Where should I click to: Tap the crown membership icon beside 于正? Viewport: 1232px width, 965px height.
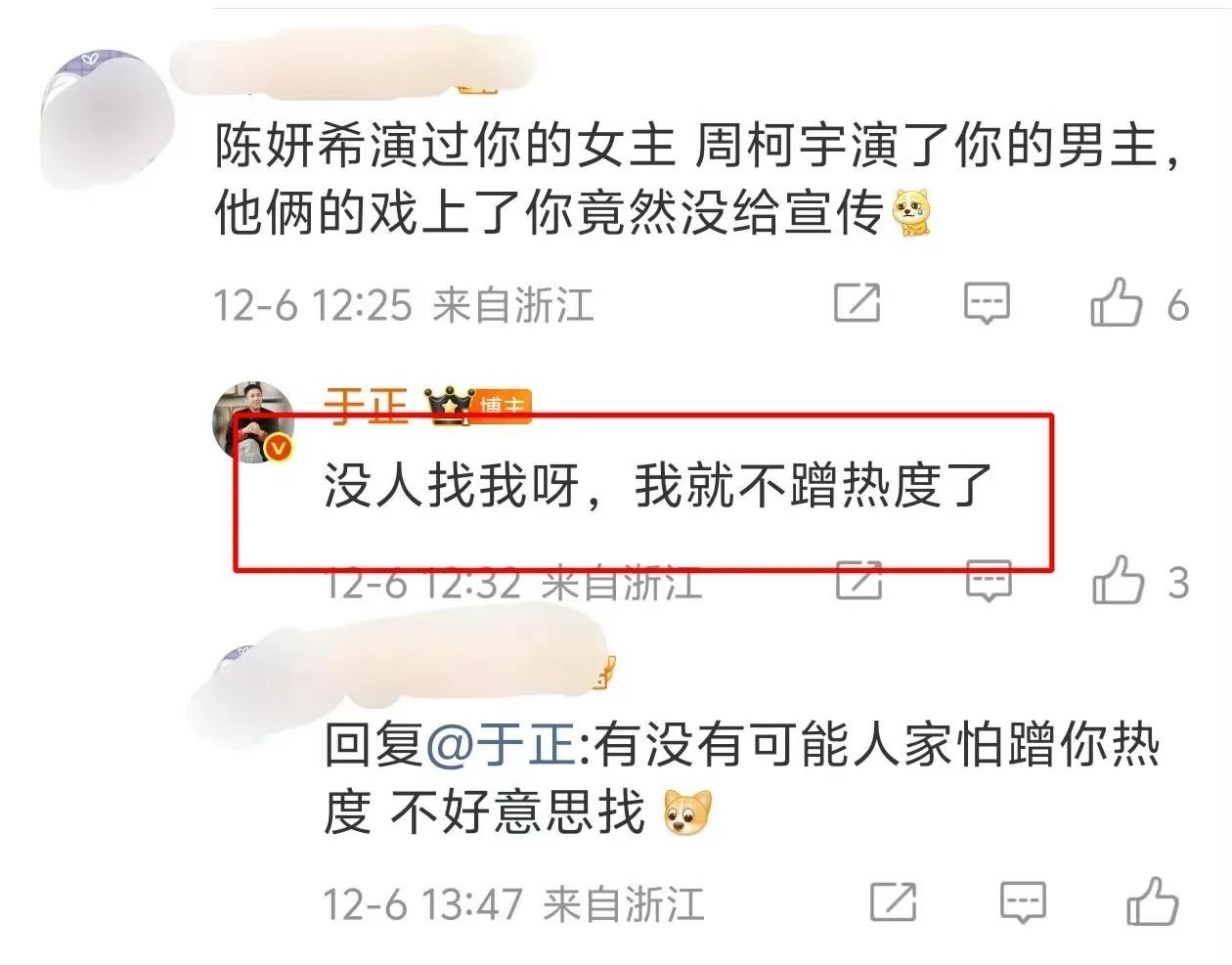click(448, 405)
